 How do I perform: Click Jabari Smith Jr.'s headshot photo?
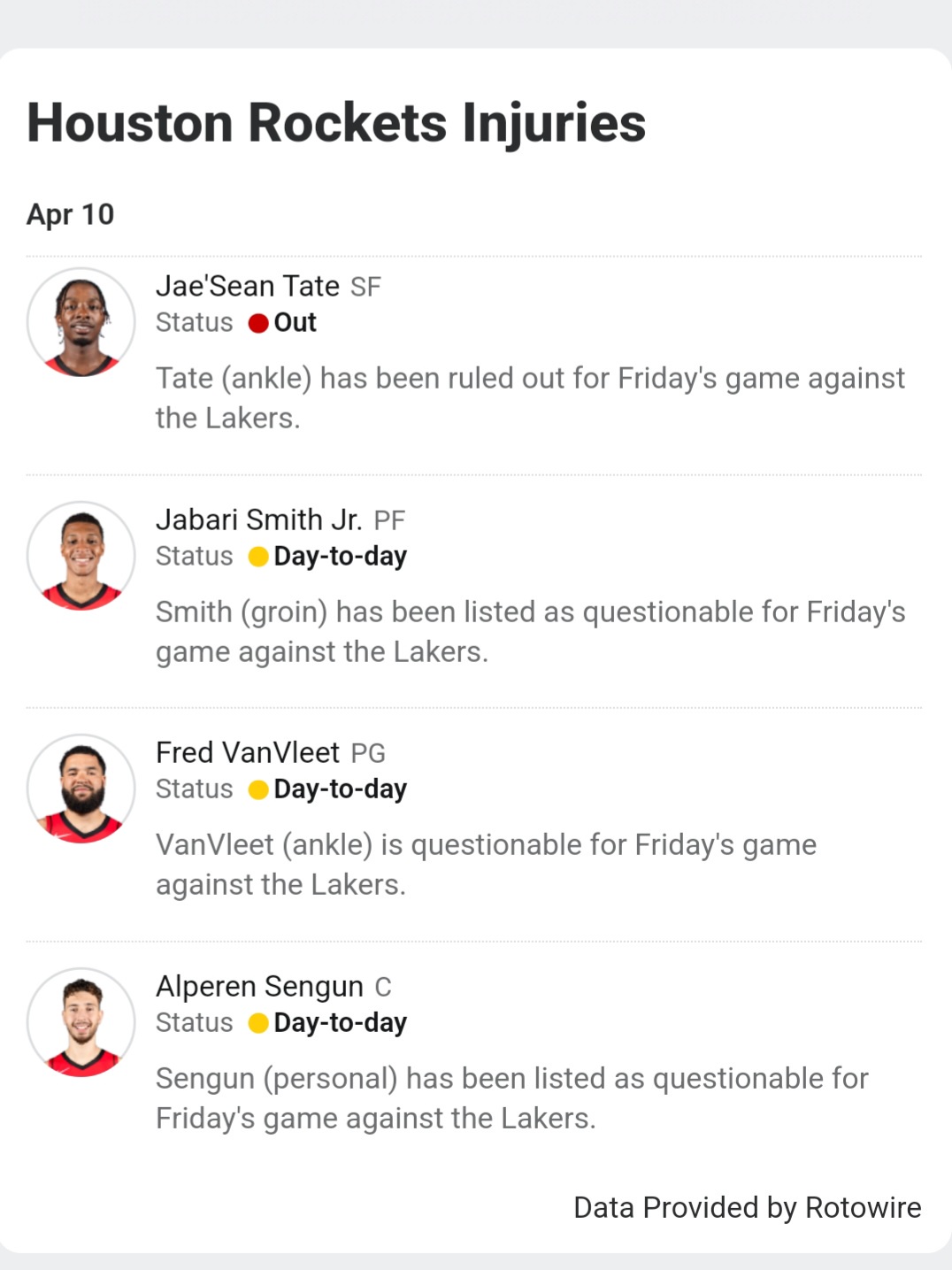81,556
